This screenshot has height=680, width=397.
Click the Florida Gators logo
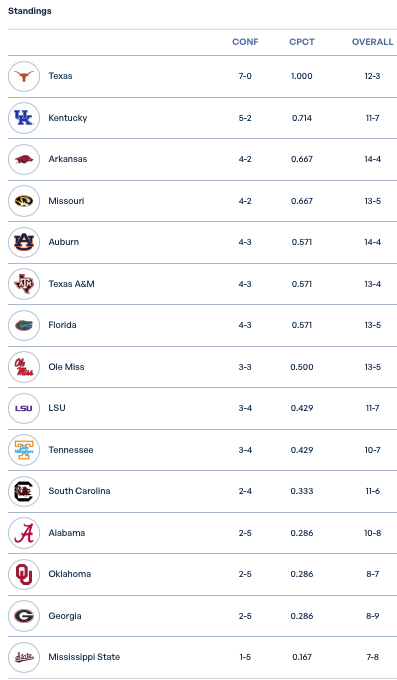tap(24, 325)
